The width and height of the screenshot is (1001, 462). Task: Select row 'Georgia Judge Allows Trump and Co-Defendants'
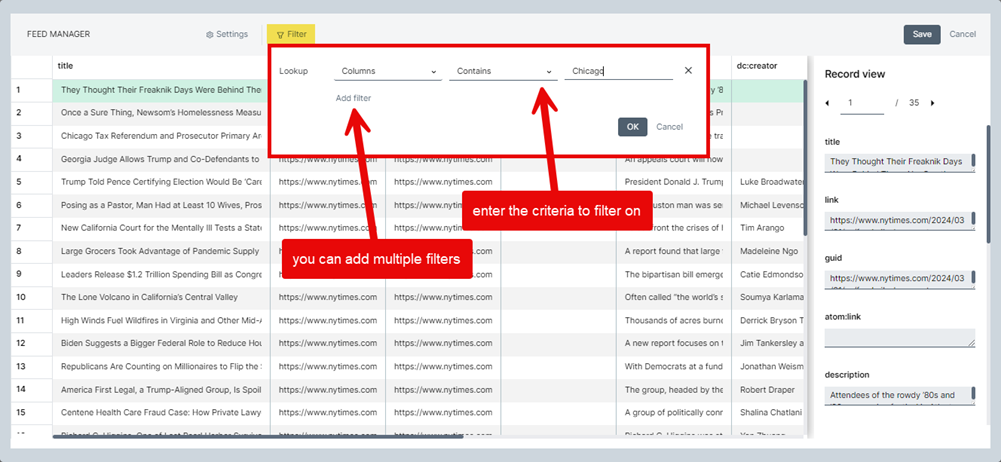[x=162, y=159]
